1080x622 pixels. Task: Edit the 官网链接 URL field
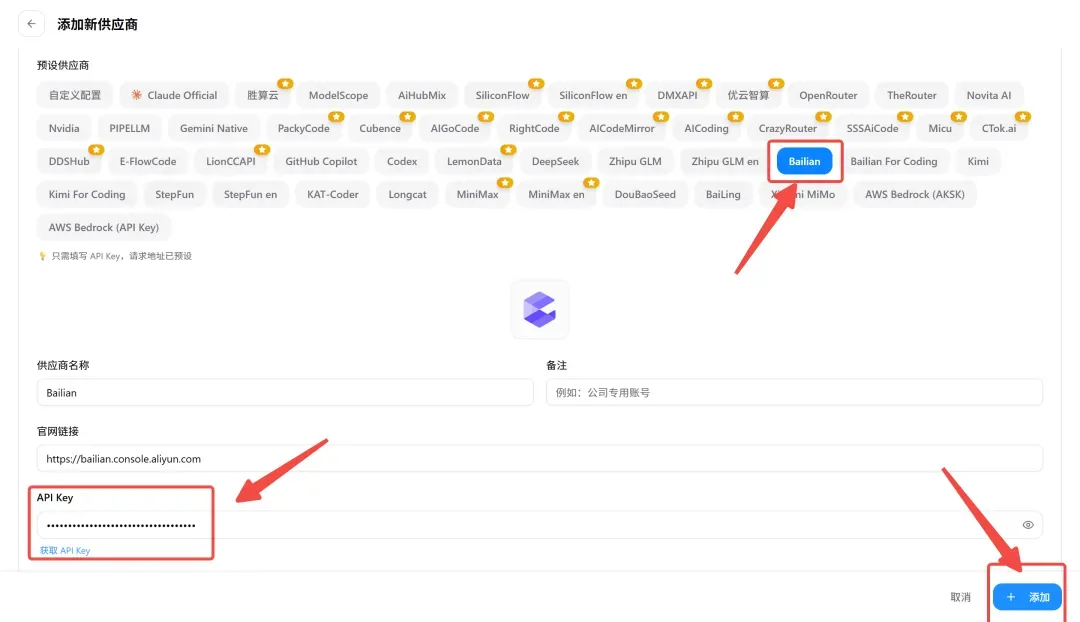point(539,459)
